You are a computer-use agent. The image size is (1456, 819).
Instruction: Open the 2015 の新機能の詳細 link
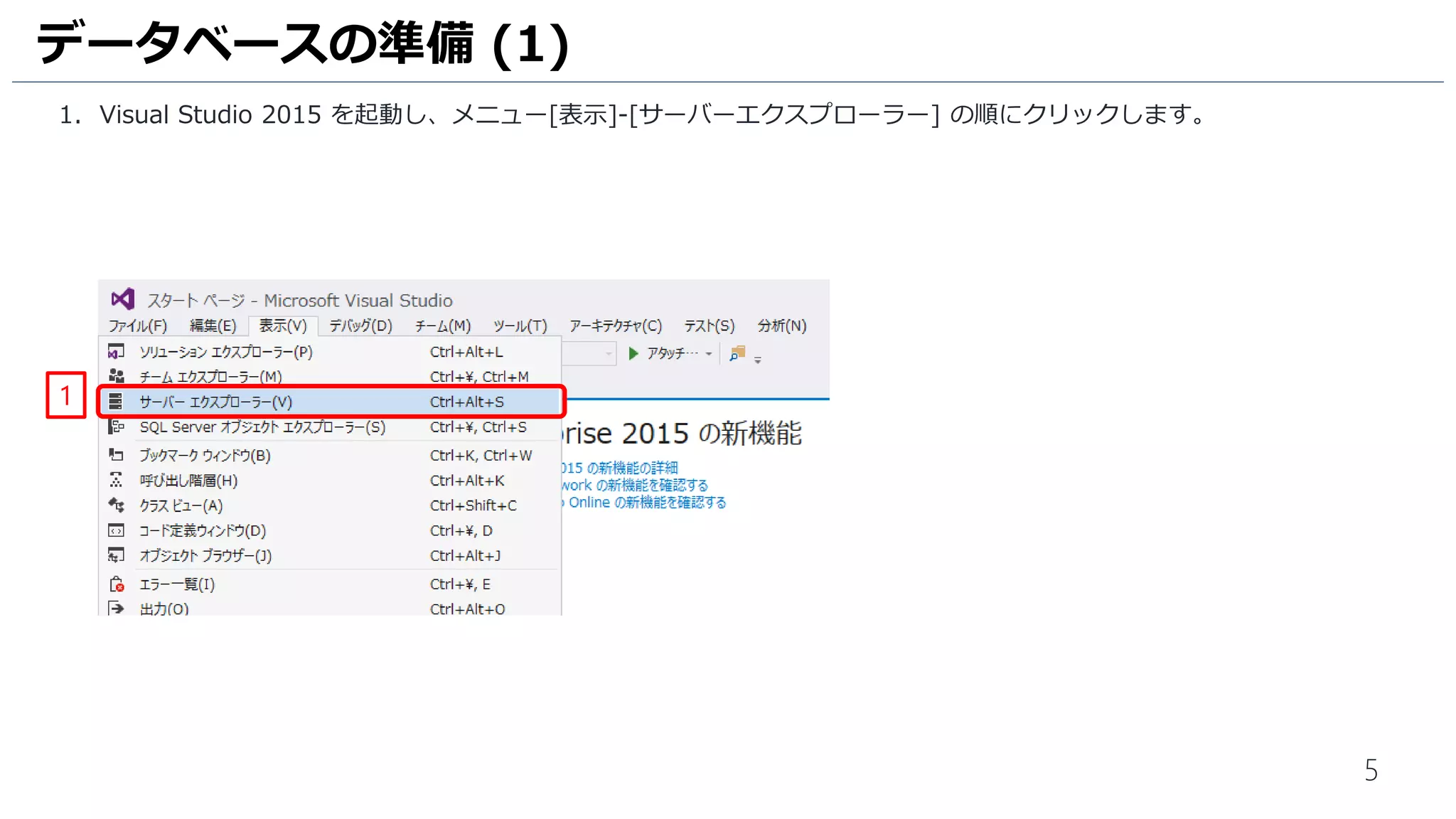[x=619, y=468]
